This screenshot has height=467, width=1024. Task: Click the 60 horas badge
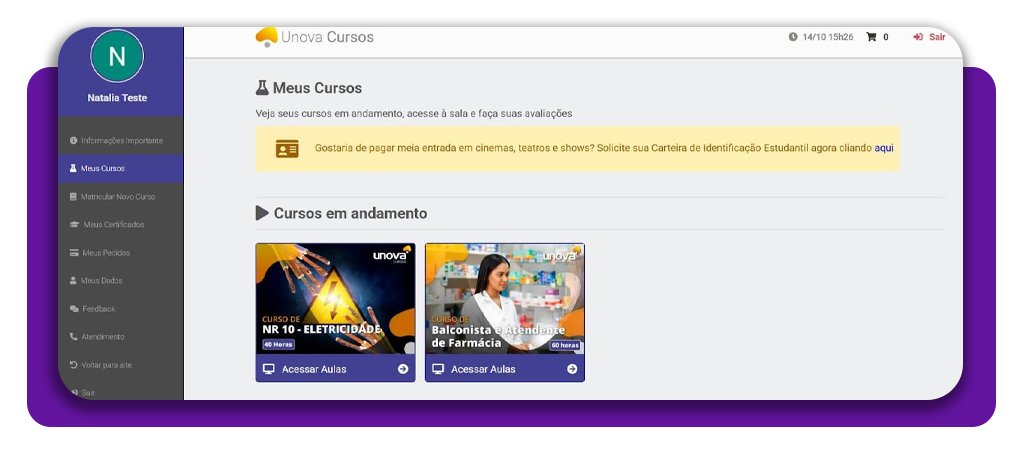point(565,345)
